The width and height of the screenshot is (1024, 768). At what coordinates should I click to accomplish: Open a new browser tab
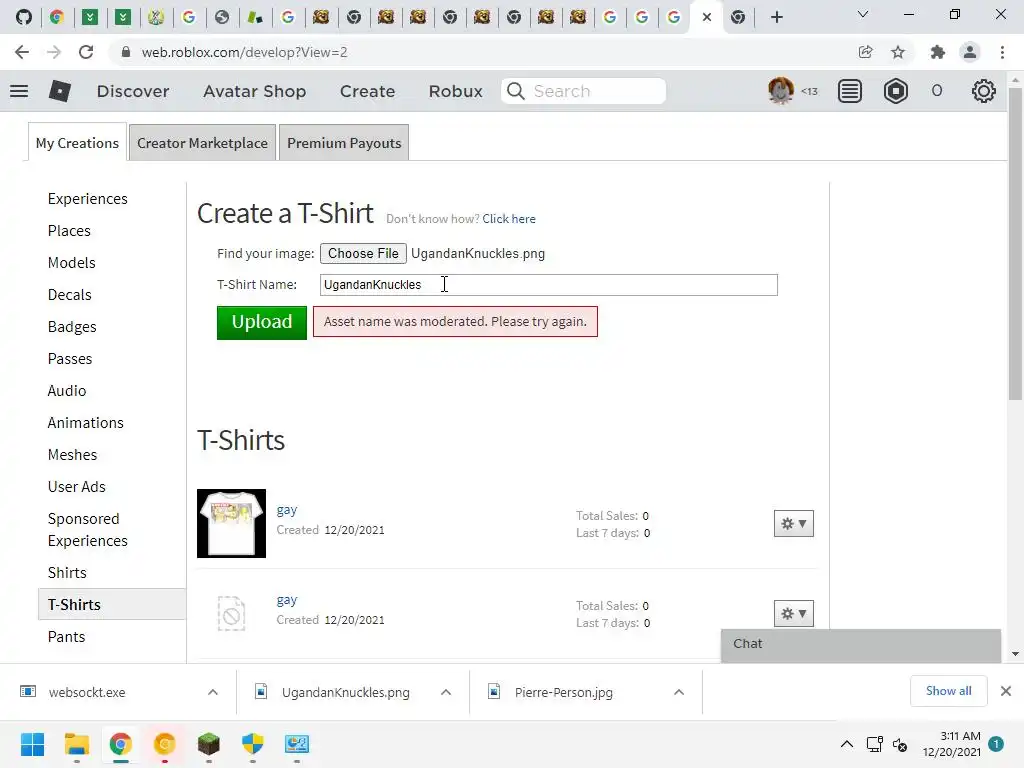click(776, 17)
